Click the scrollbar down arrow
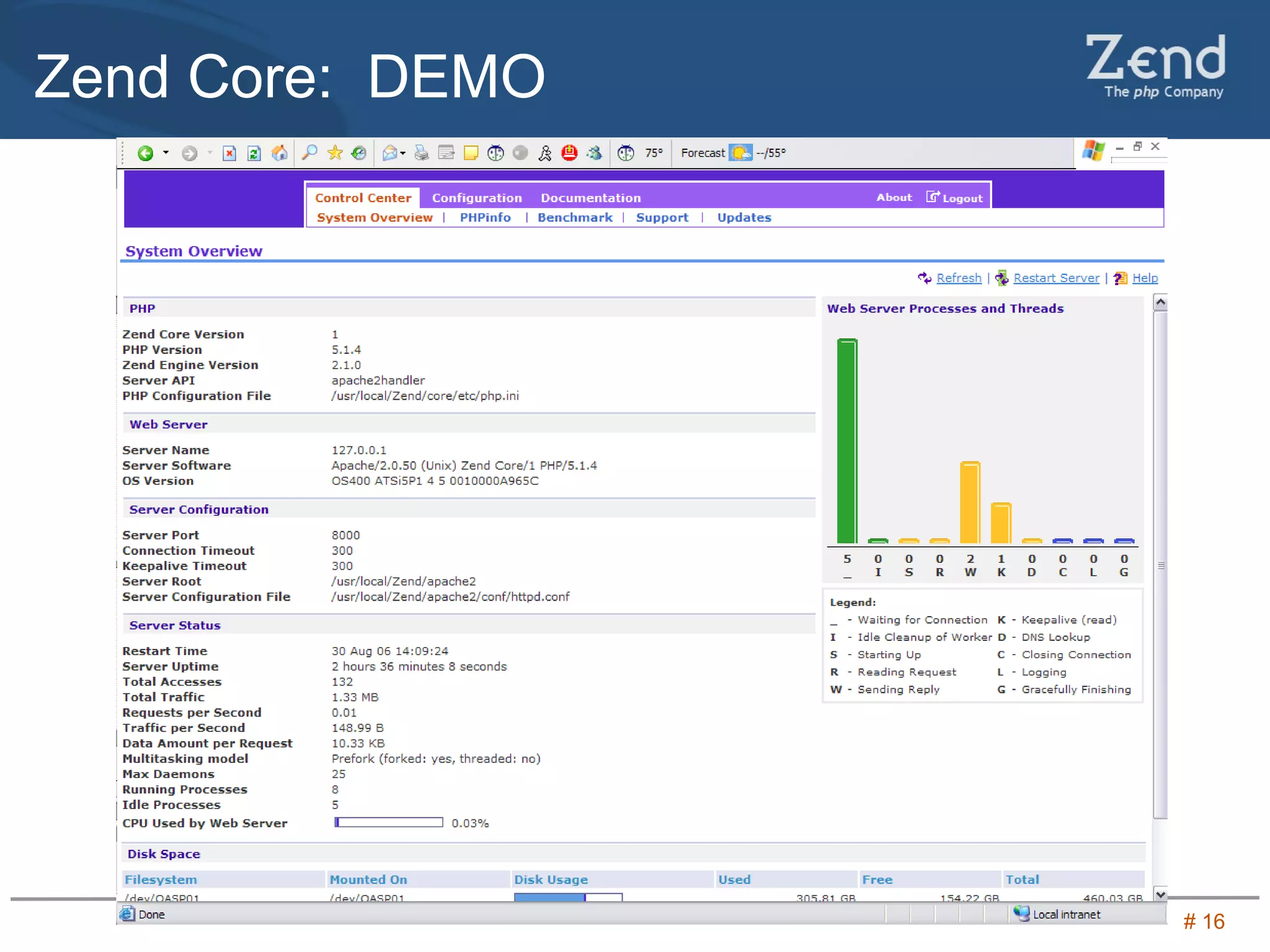 click(x=1160, y=894)
